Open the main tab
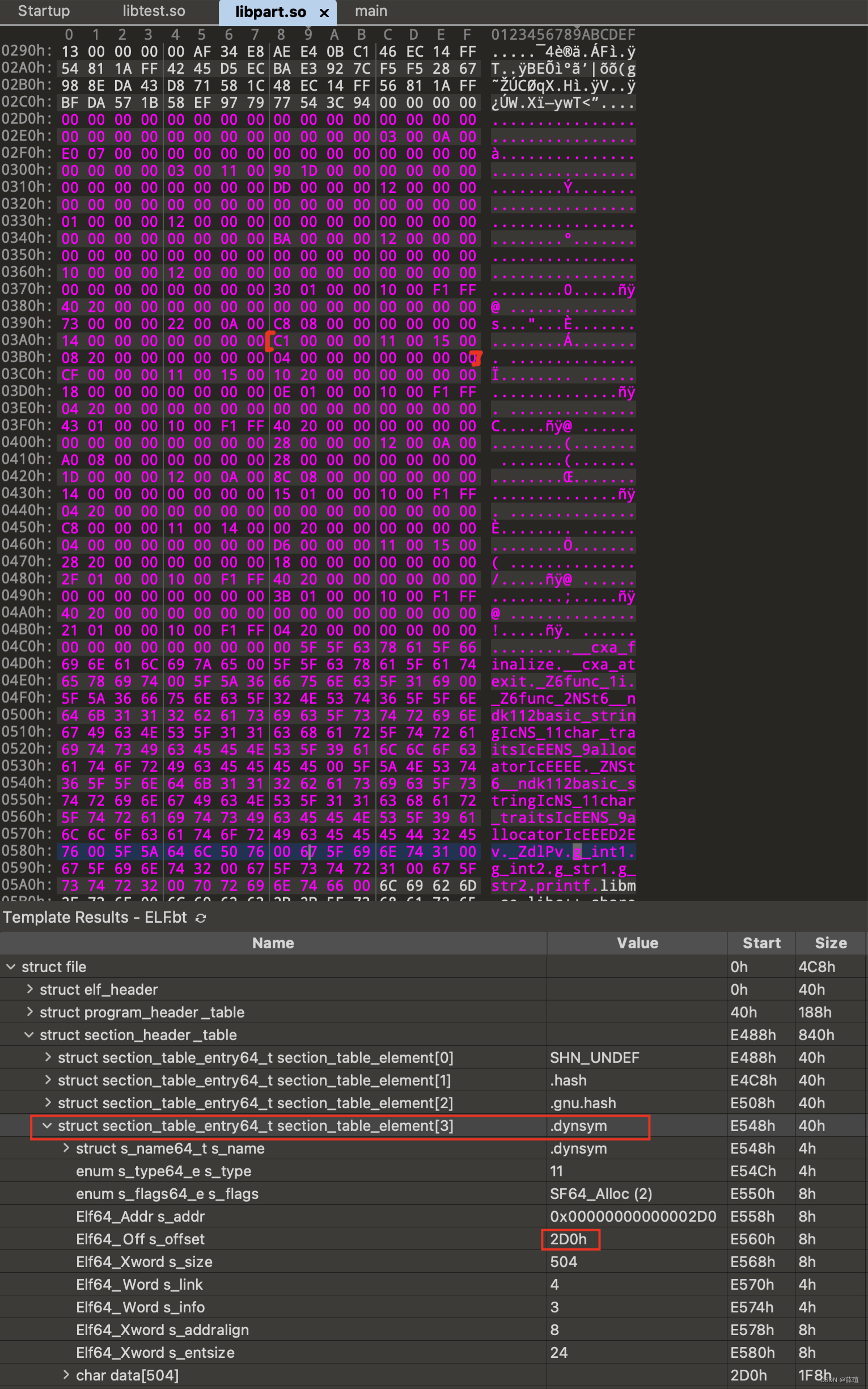 coord(371,11)
